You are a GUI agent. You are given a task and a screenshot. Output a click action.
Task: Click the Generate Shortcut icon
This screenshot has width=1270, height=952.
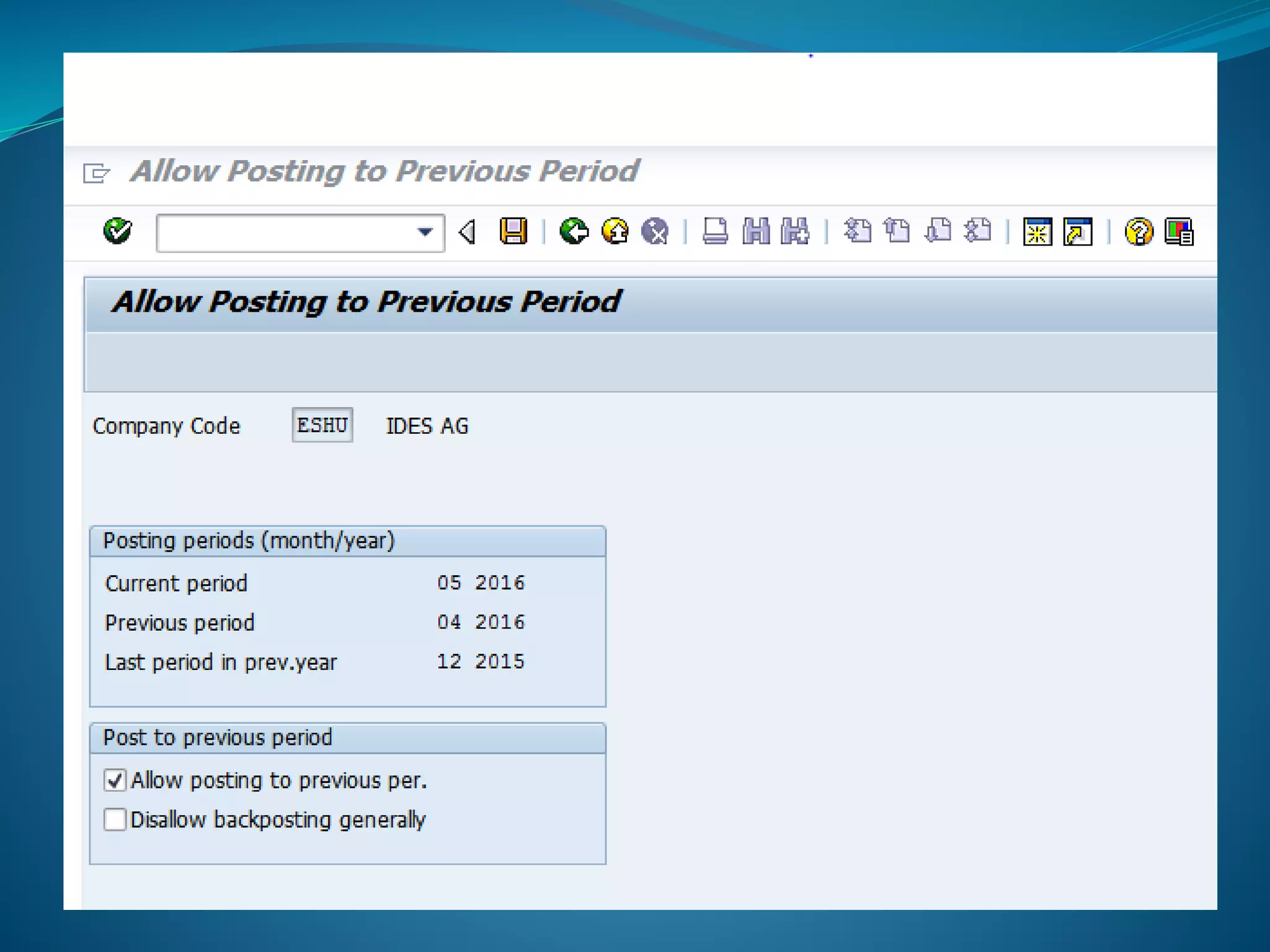click(x=1078, y=232)
